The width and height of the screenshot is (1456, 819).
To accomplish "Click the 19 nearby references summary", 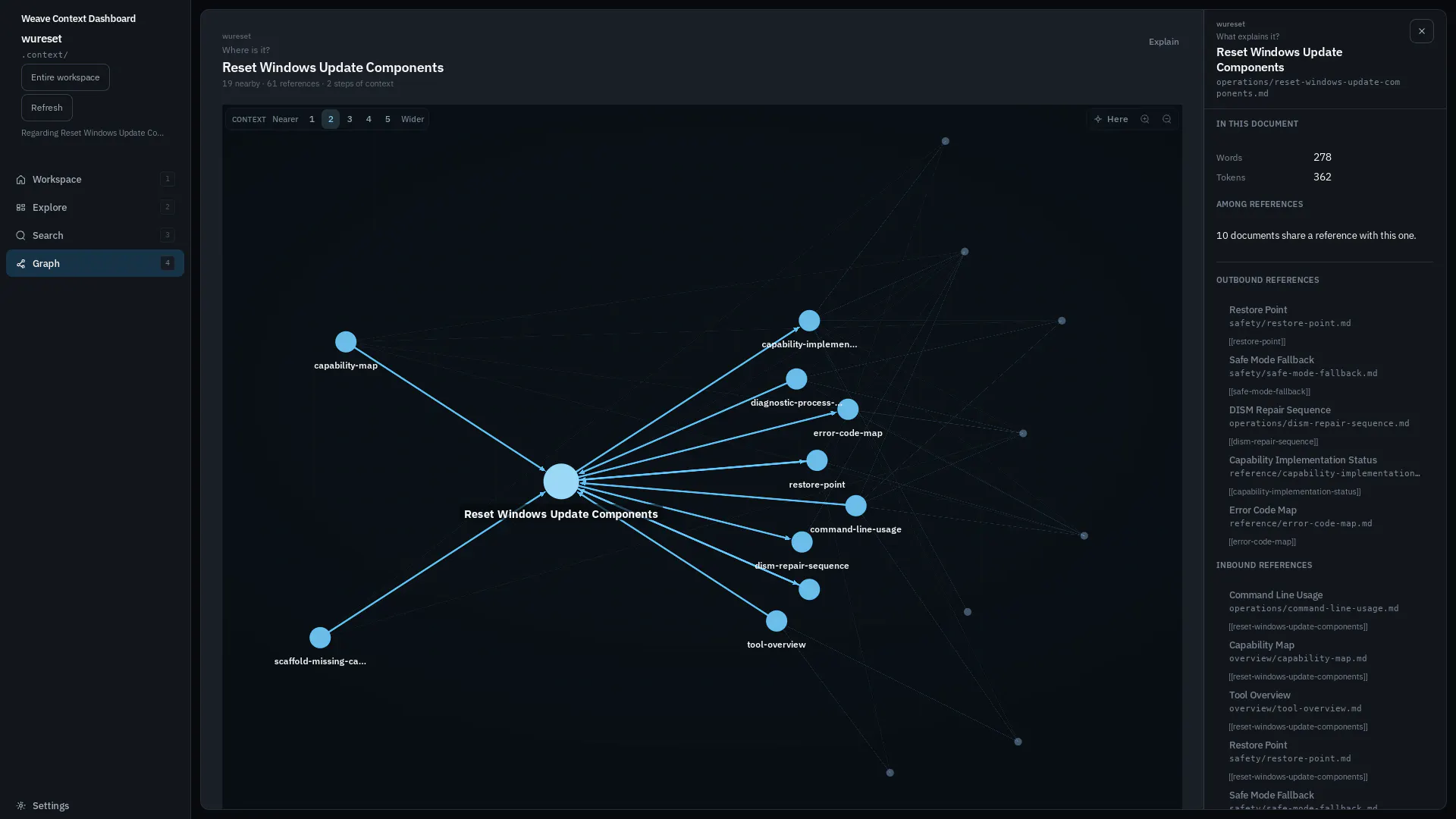I will pyautogui.click(x=307, y=84).
